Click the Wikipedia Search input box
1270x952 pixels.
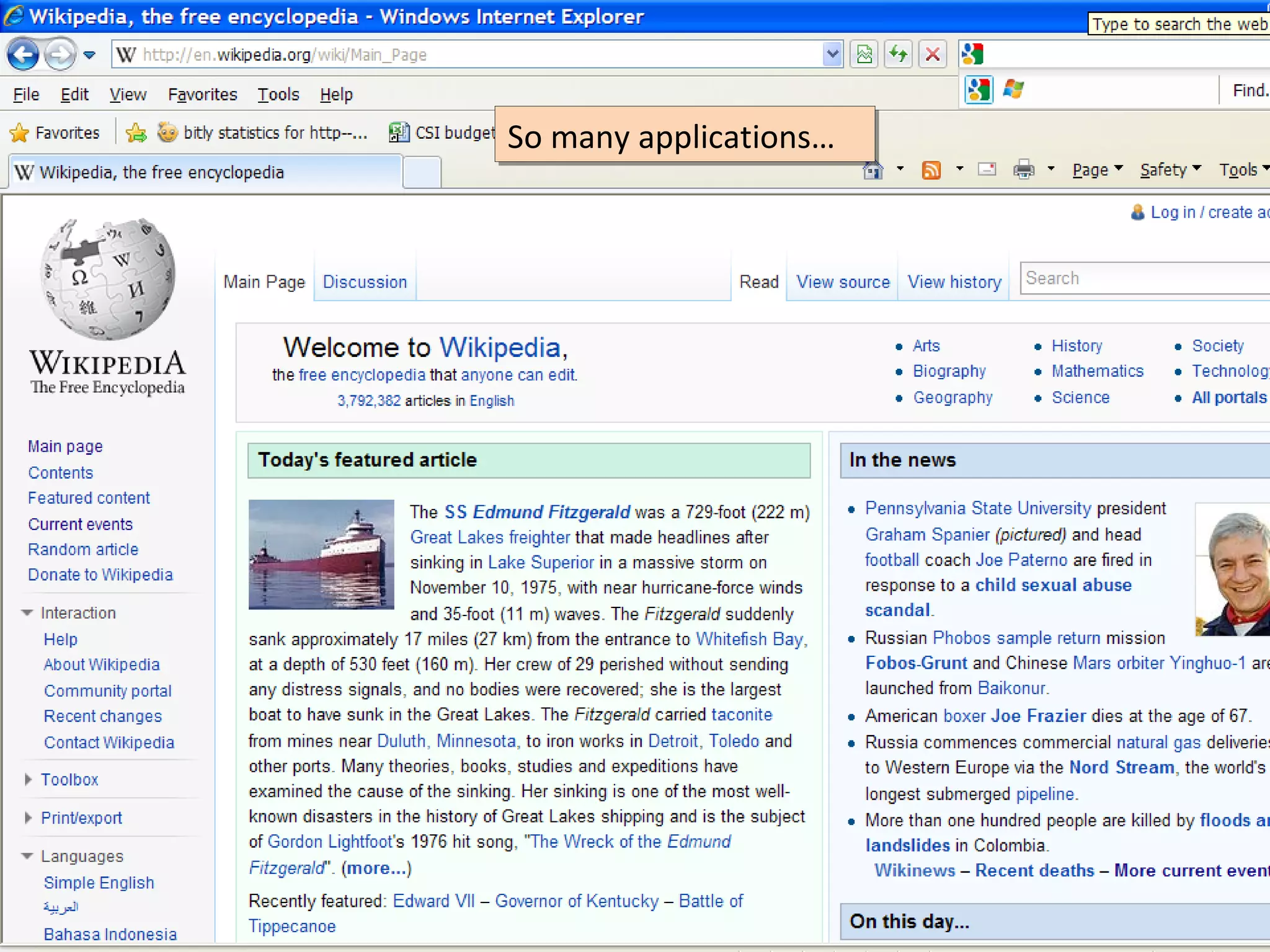(x=1145, y=278)
